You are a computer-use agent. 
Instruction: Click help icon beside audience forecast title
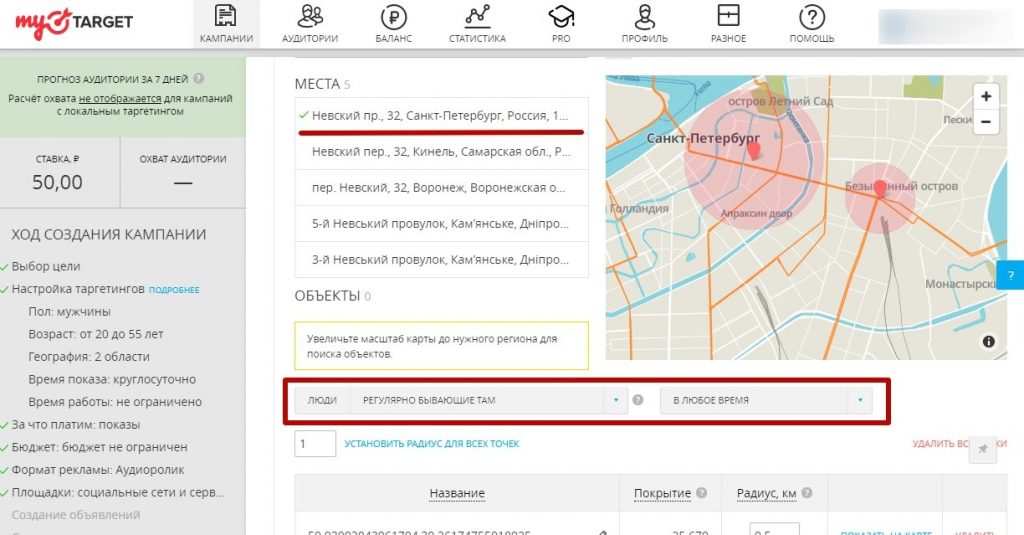click(199, 78)
